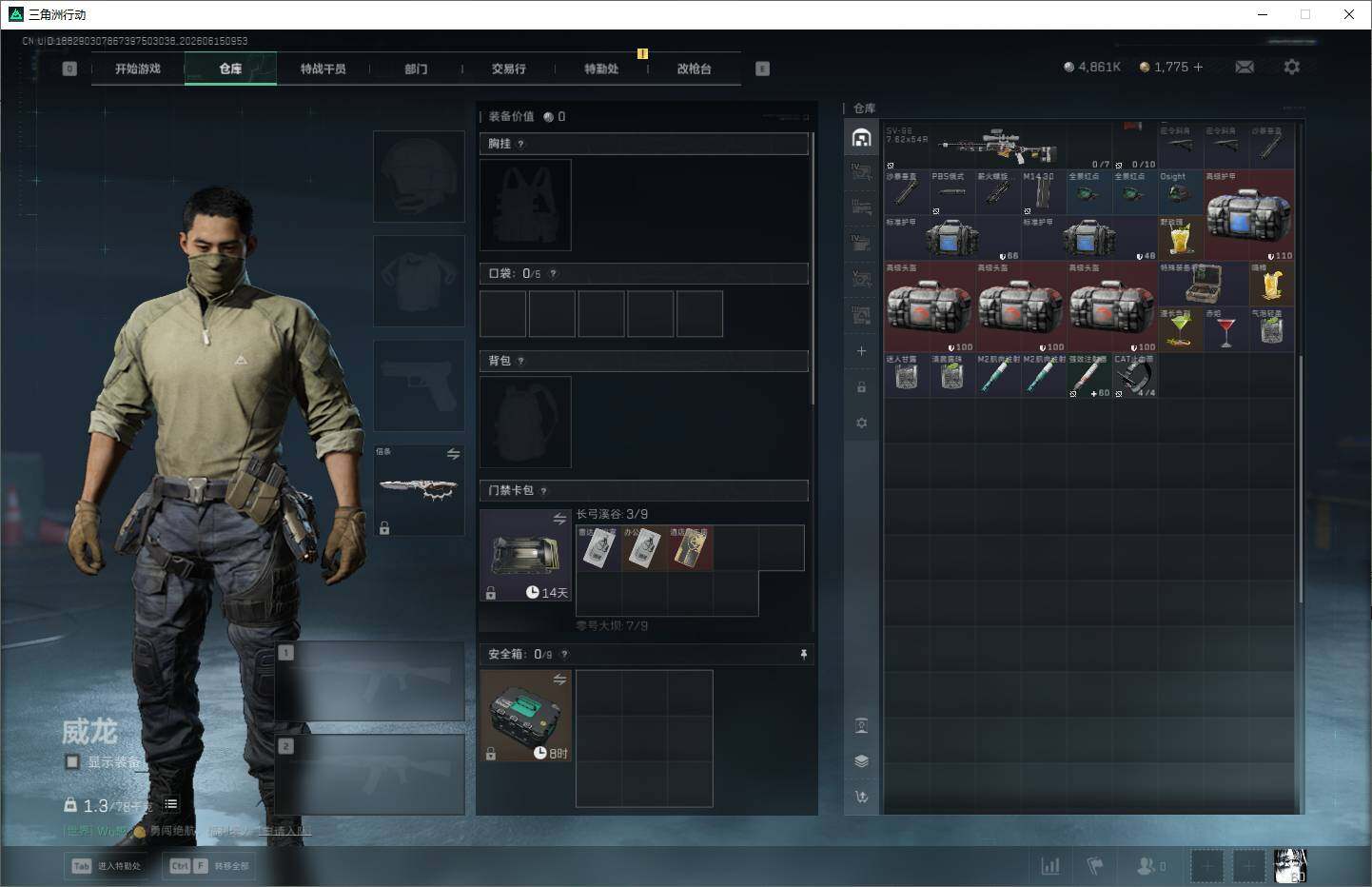This screenshot has width=1372, height=887.
Task: Switch to the 特战干员 tab
Action: 323,69
